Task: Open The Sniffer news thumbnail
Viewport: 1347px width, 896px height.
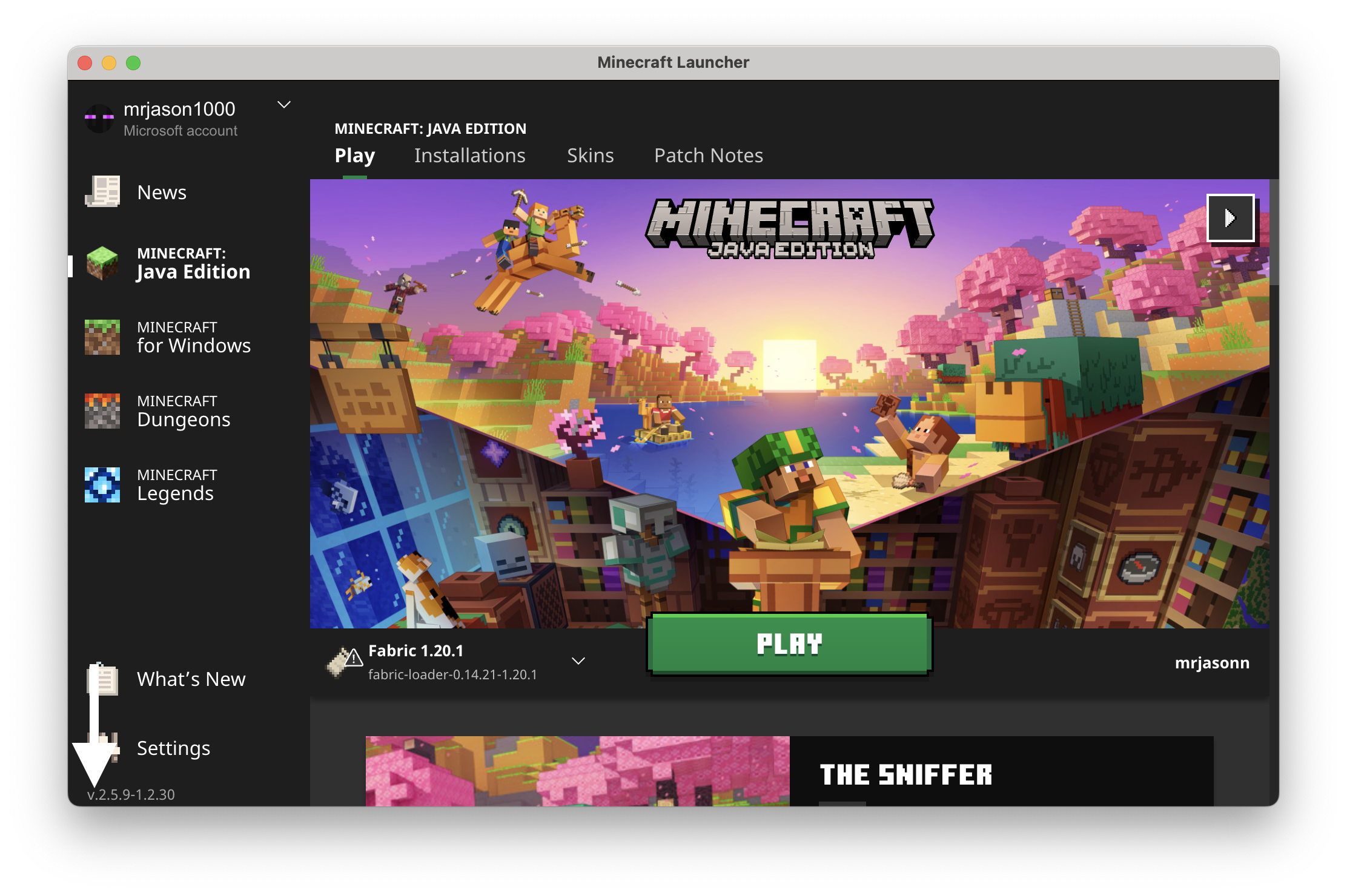Action: tap(577, 771)
